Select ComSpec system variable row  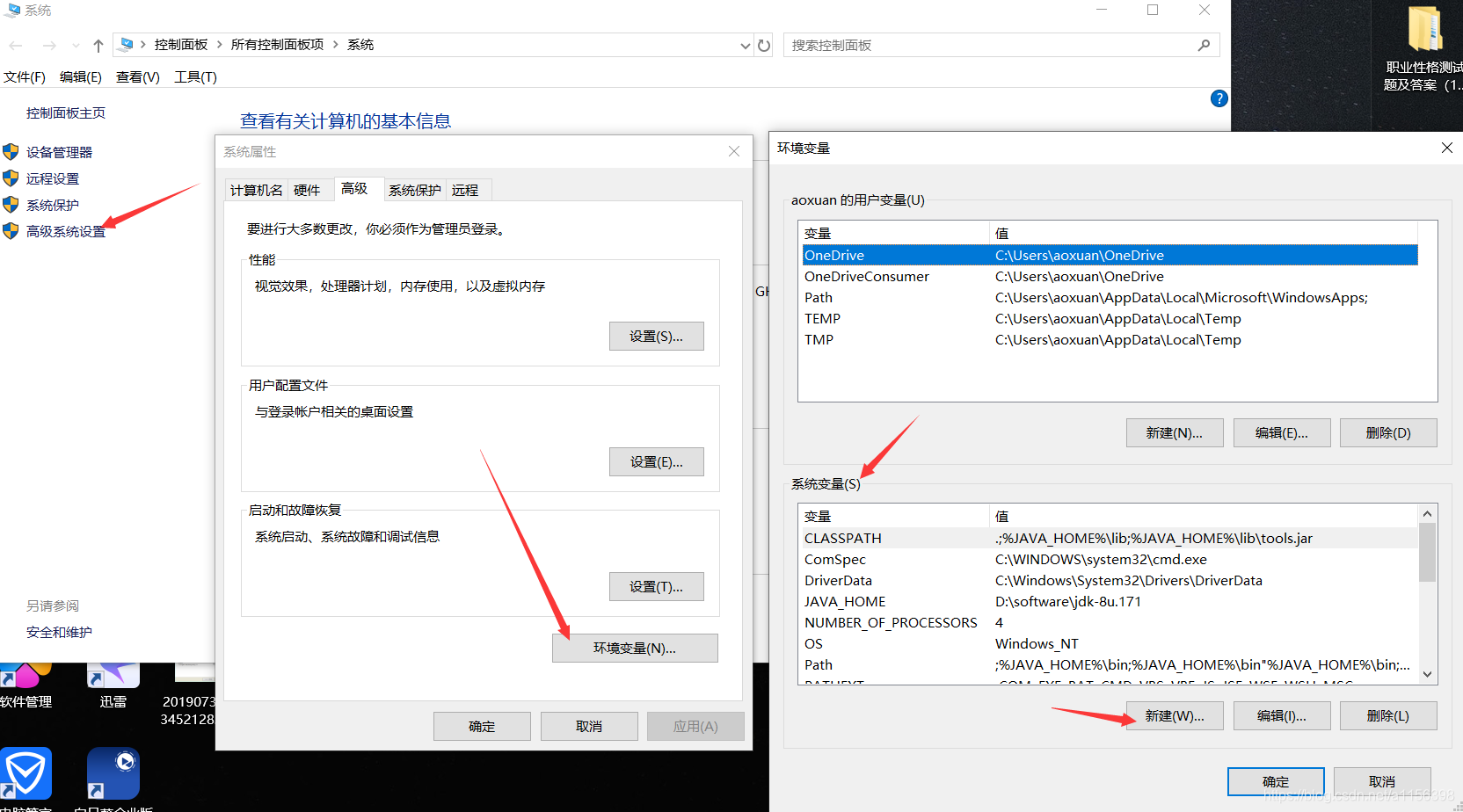tap(1110, 559)
